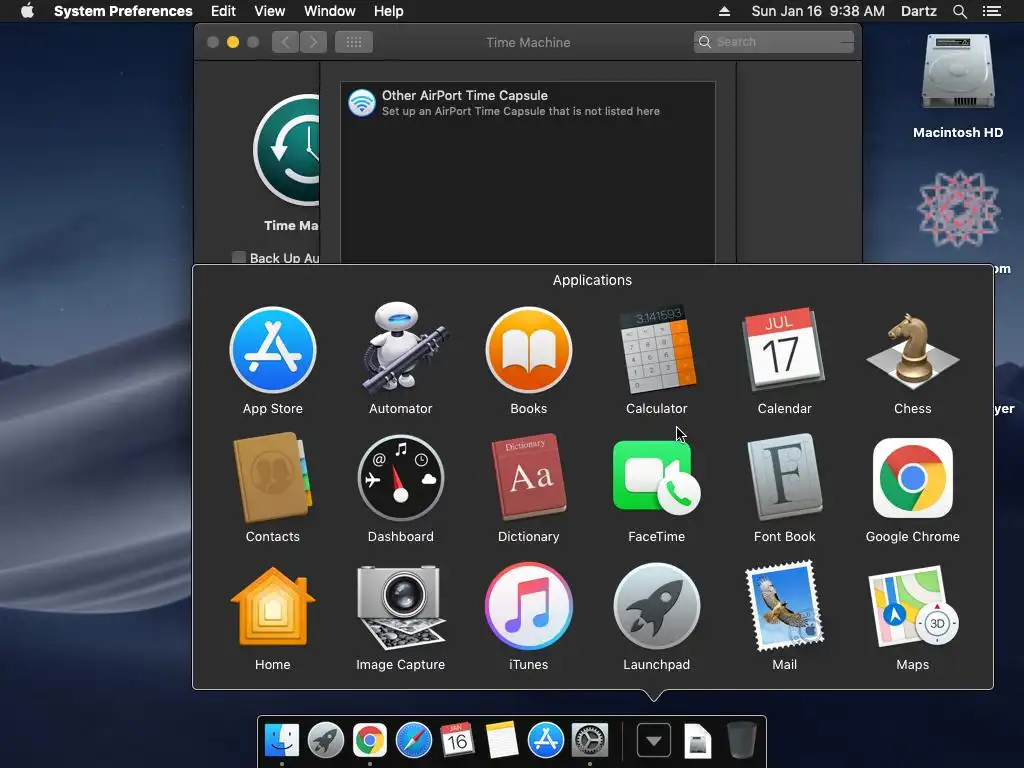Open the Window menu
The height and width of the screenshot is (768, 1024).
(330, 11)
